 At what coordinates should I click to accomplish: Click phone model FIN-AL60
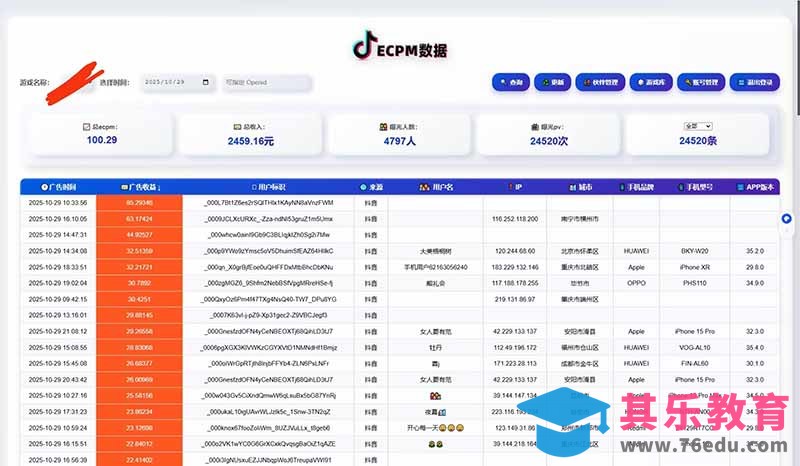point(694,363)
